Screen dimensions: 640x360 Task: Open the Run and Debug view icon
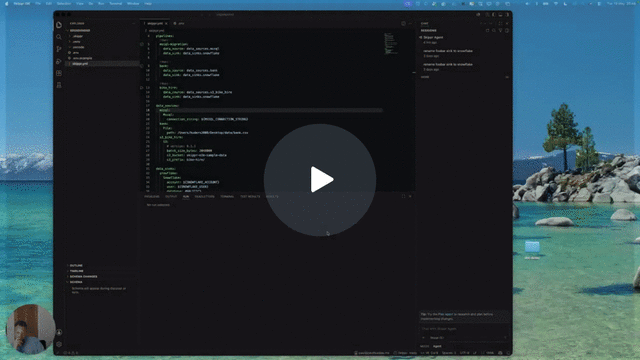pyautogui.click(x=59, y=61)
